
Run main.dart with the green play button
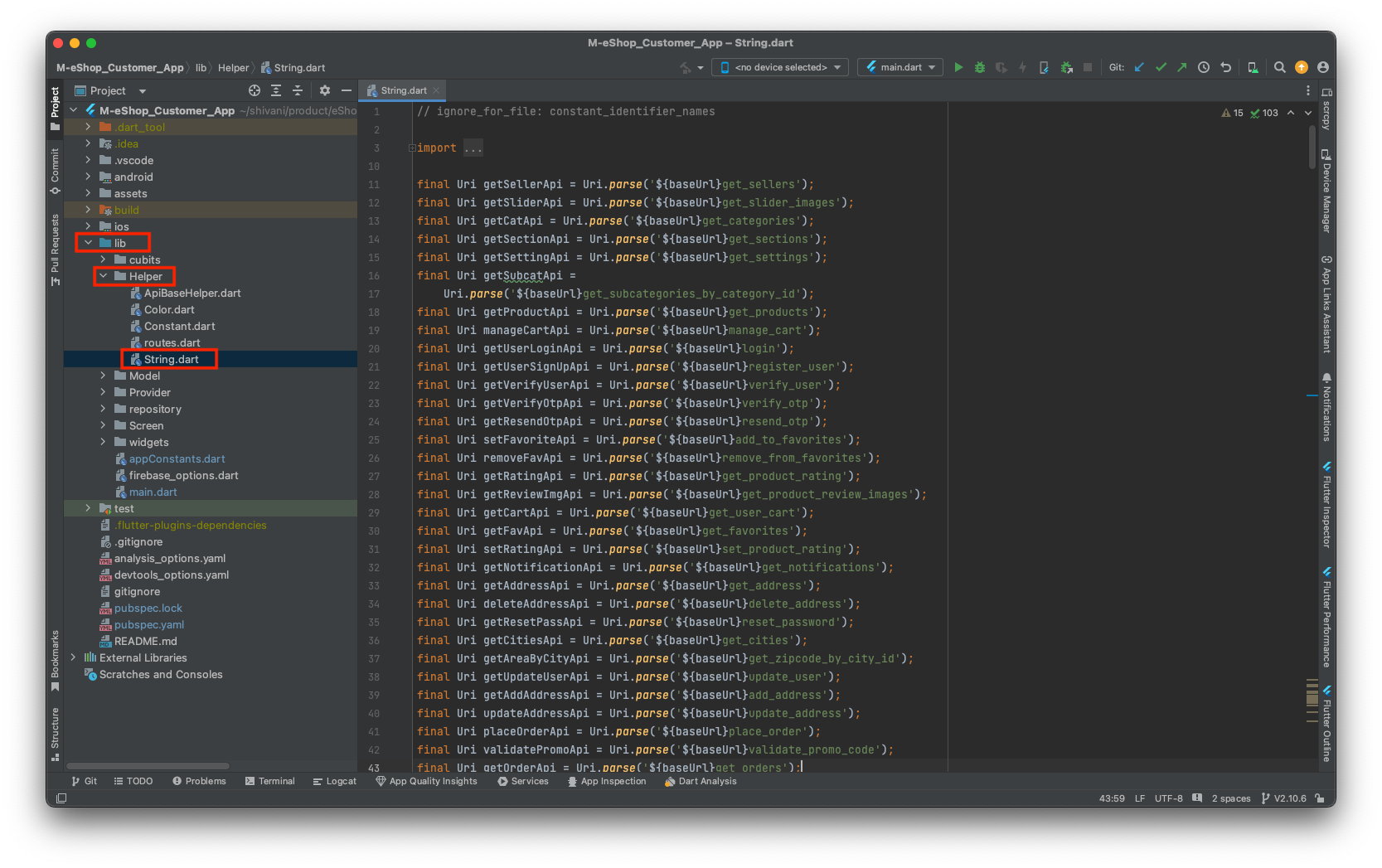tap(958, 67)
